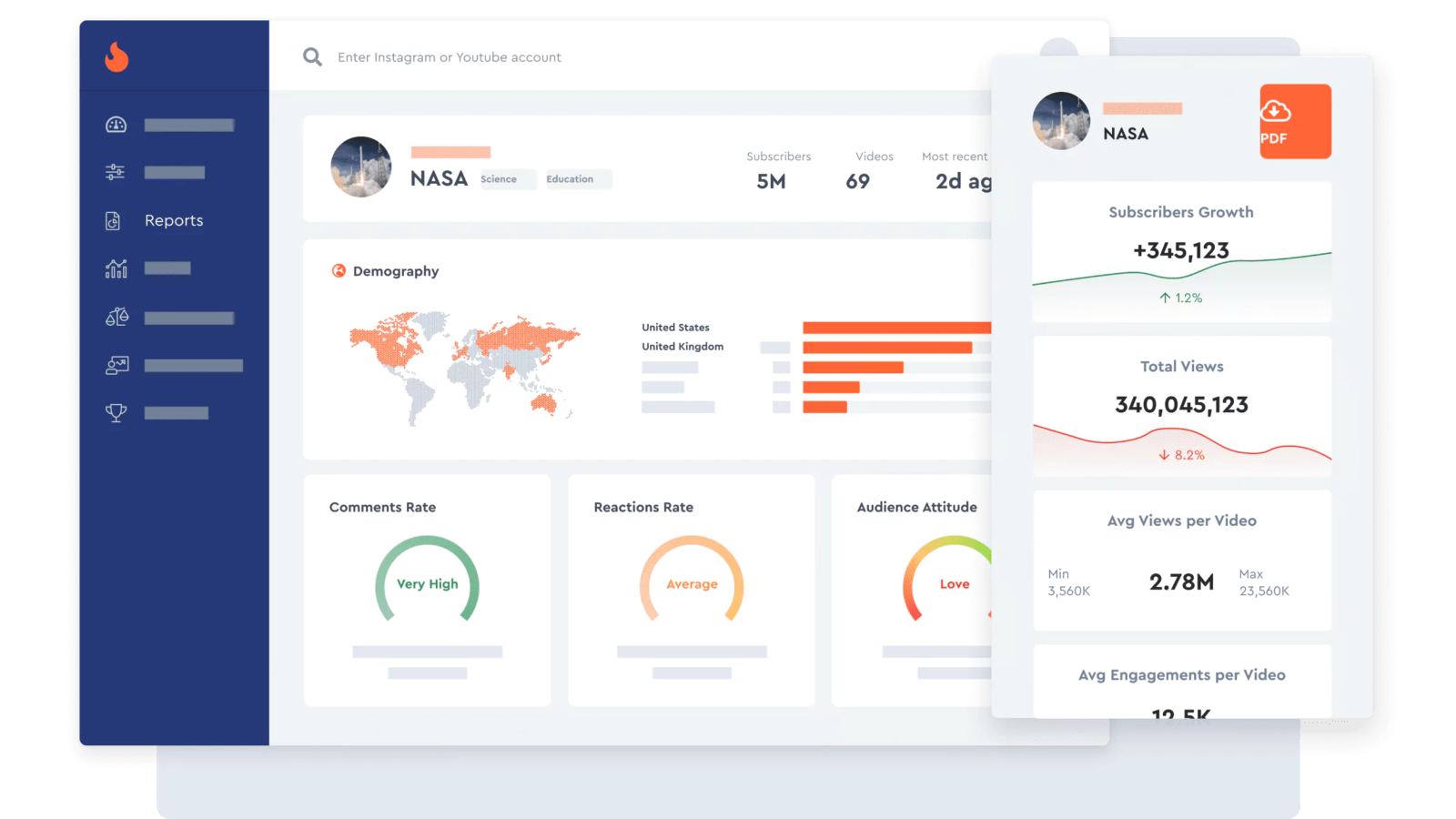This screenshot has width=1456, height=819.
Task: Click the Min 3,560K value
Action: click(1068, 591)
